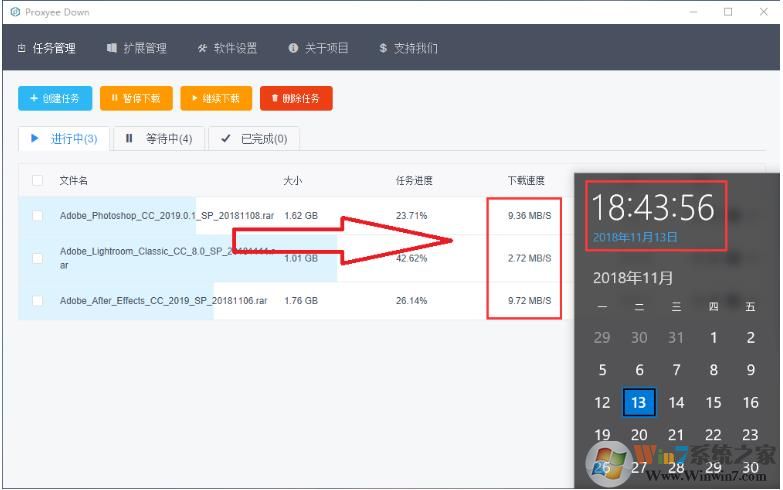Open 扩展管理 extension management section
The width and height of the screenshot is (783, 490).
click(136, 48)
